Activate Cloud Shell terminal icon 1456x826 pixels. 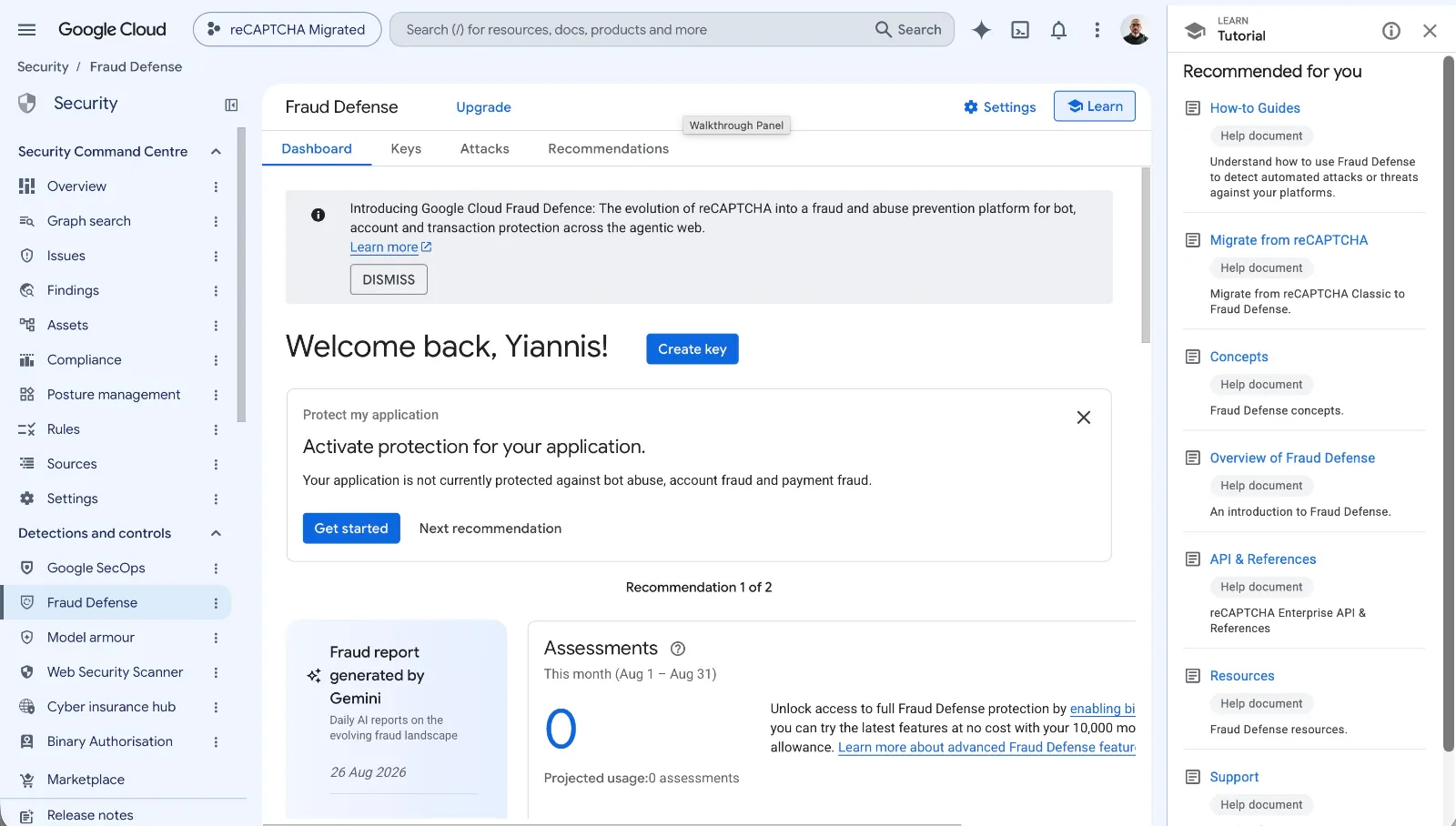point(1020,30)
